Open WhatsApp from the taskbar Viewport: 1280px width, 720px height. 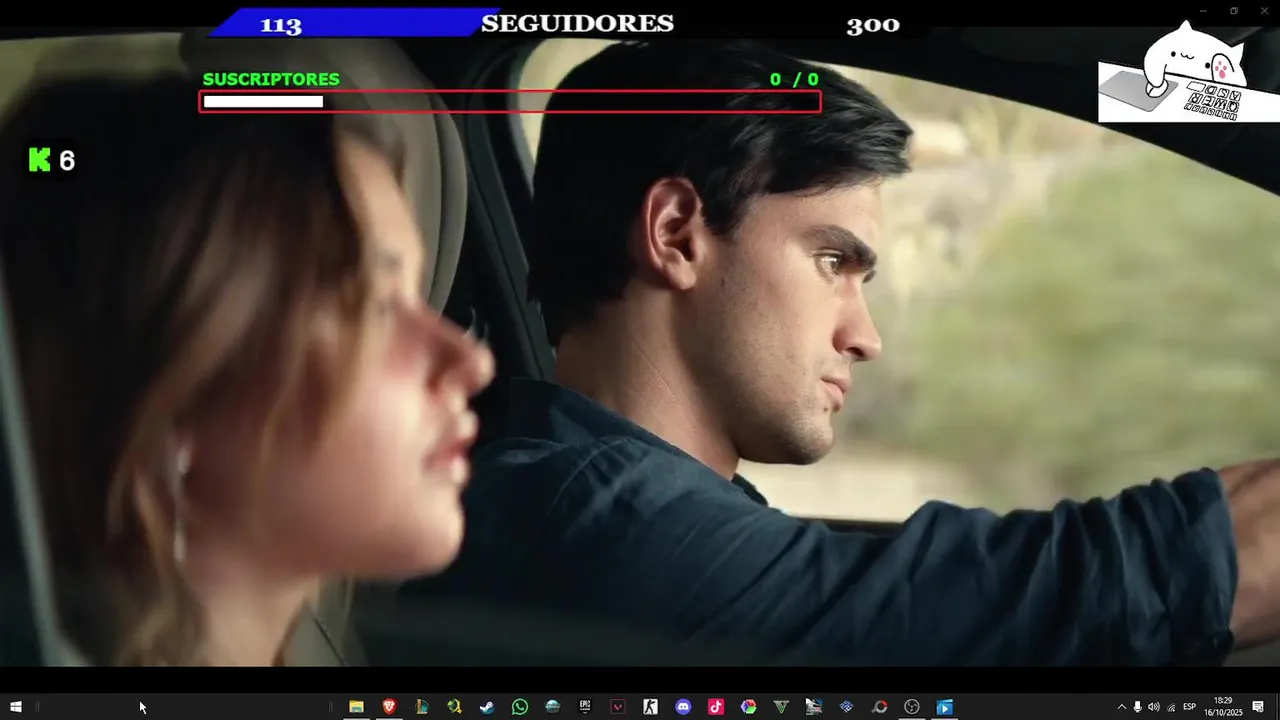coord(520,707)
